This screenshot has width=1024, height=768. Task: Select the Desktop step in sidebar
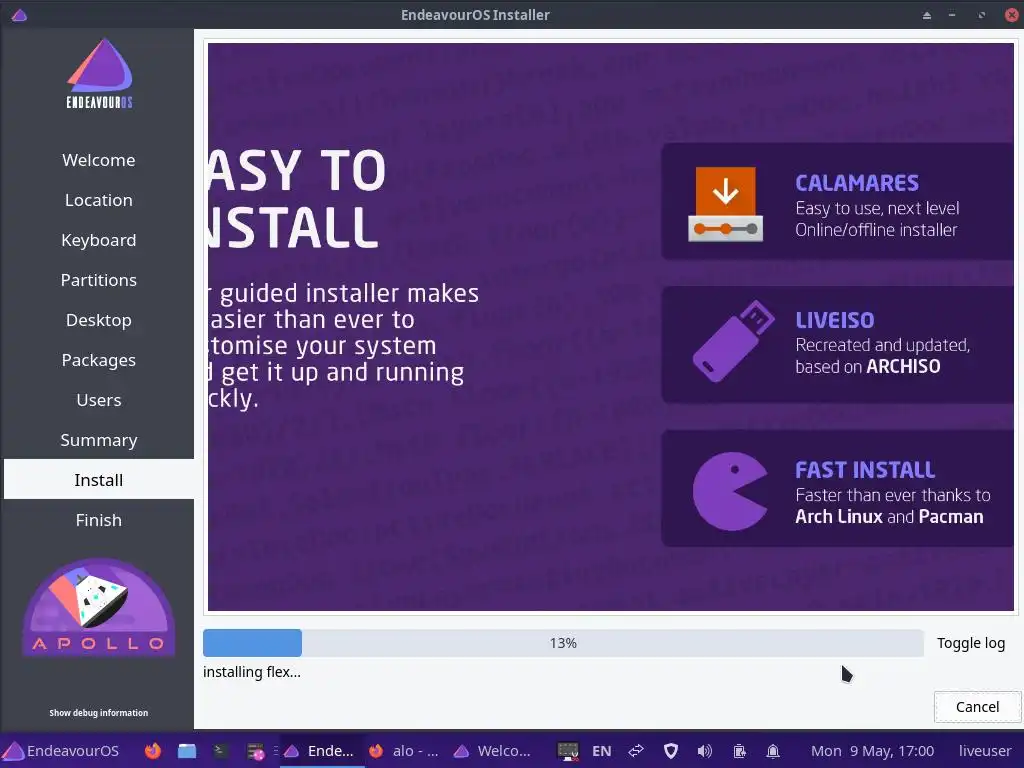(99, 320)
